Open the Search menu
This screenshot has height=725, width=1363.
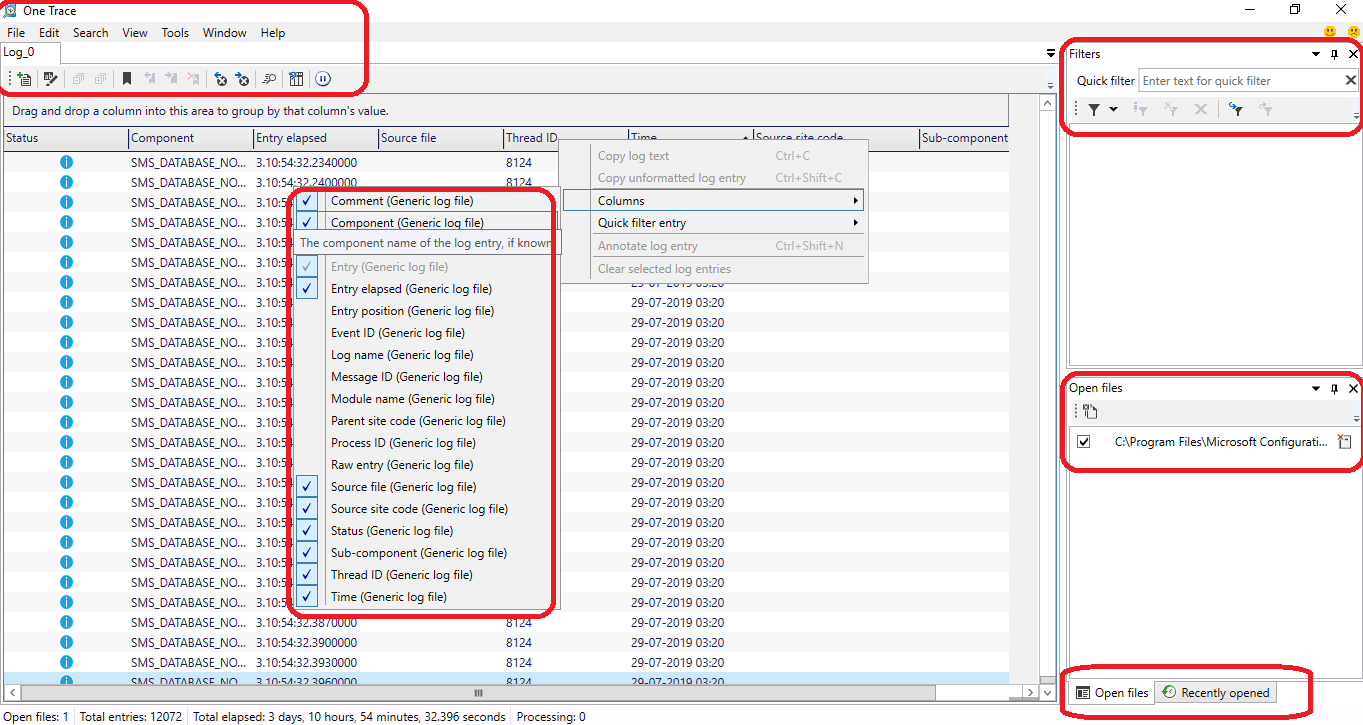(90, 33)
